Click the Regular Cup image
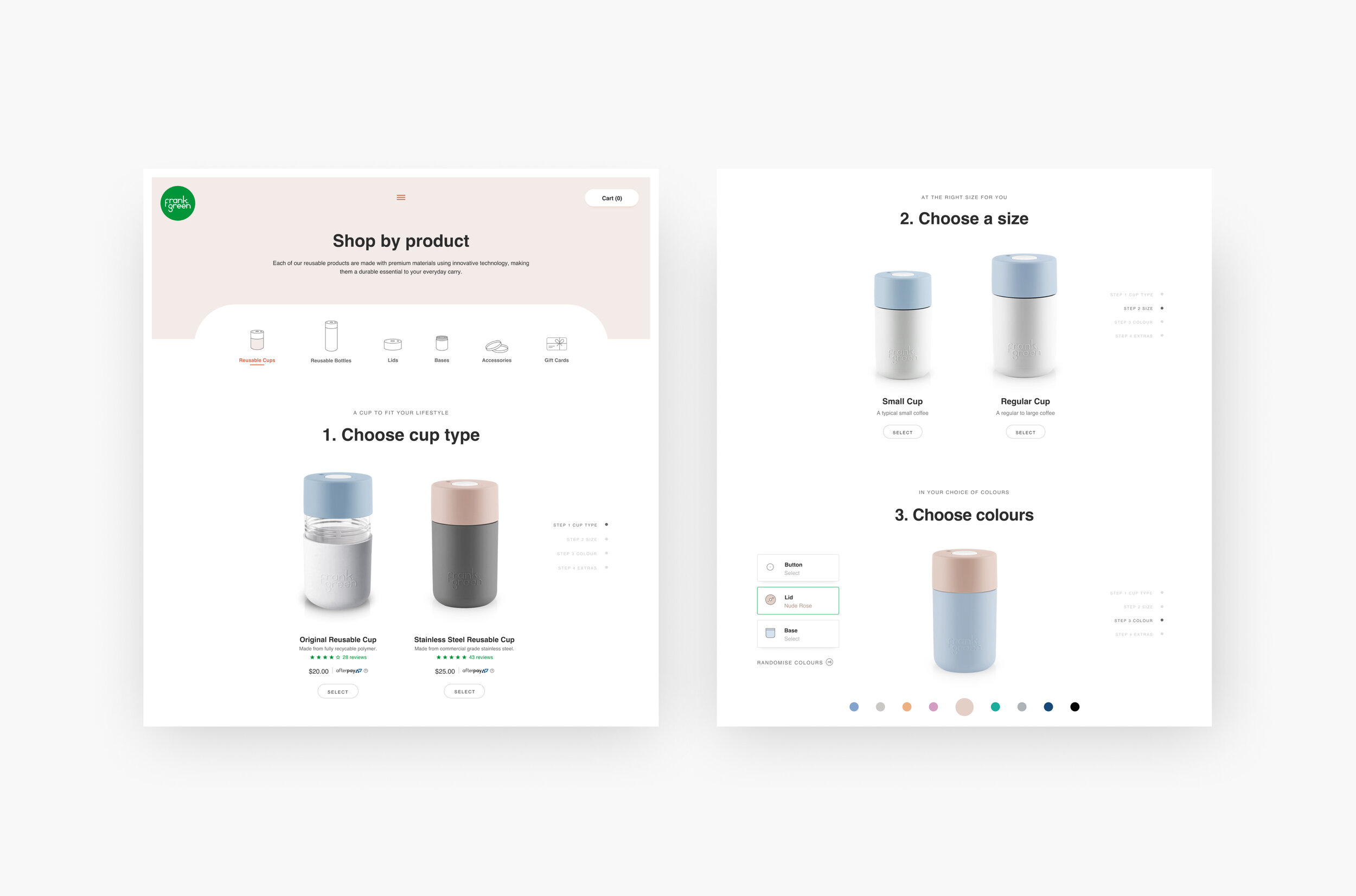This screenshot has height=896, width=1356. coord(1025,316)
